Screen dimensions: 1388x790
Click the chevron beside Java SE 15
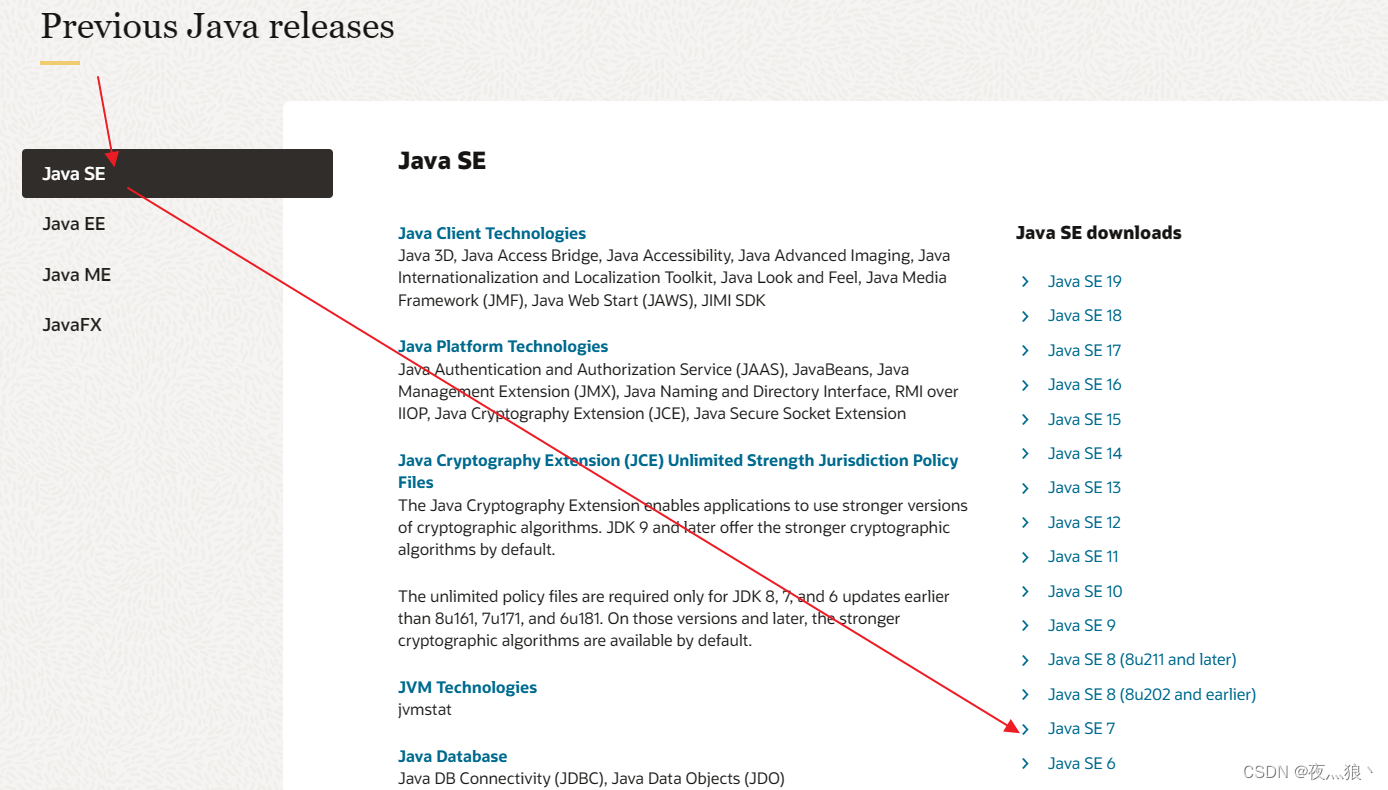pyautogui.click(x=1025, y=419)
